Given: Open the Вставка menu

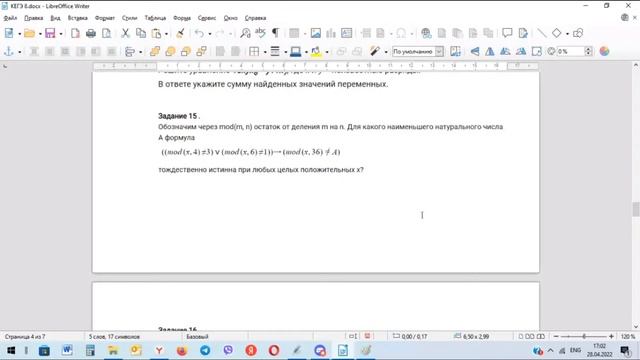Looking at the screenshot, I should pos(78,18).
